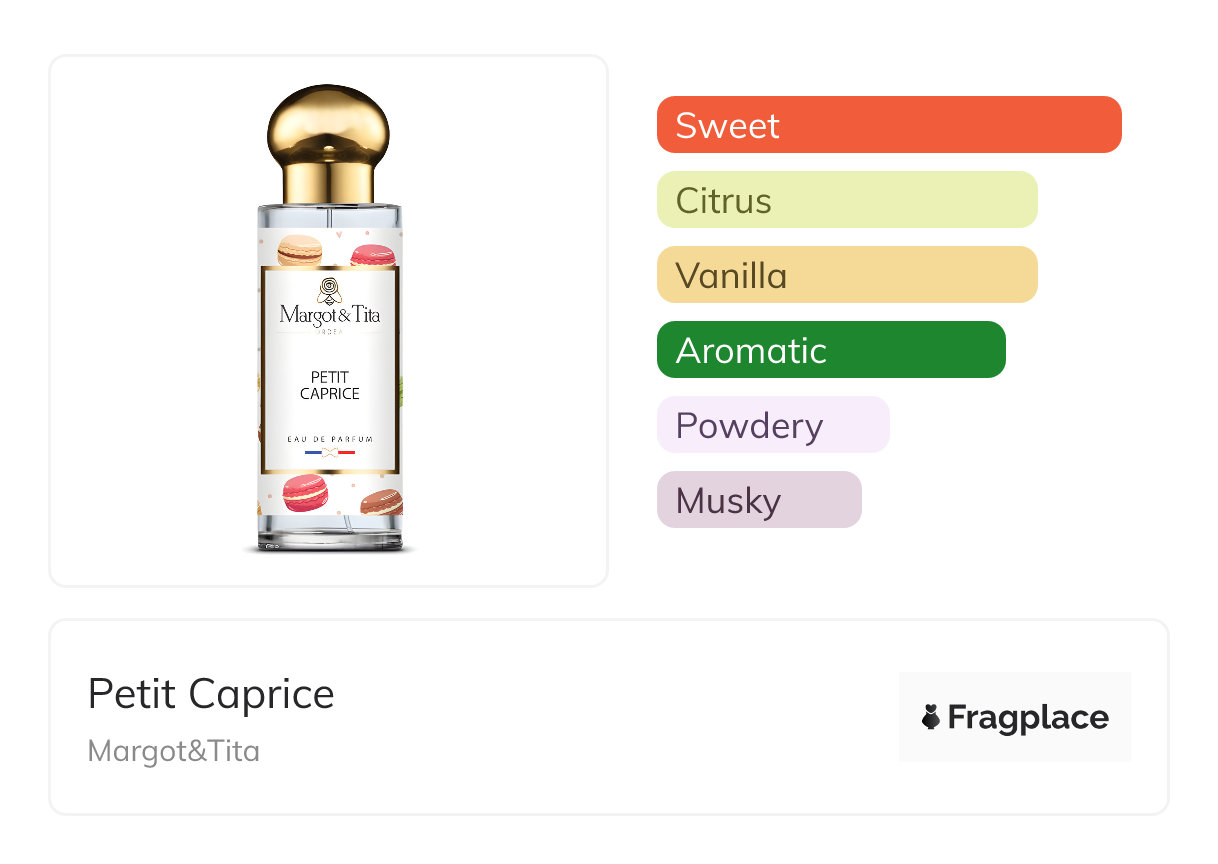Image resolution: width=1218 pixels, height=864 pixels.
Task: Click the golden bottle cap
Action: click(328, 142)
